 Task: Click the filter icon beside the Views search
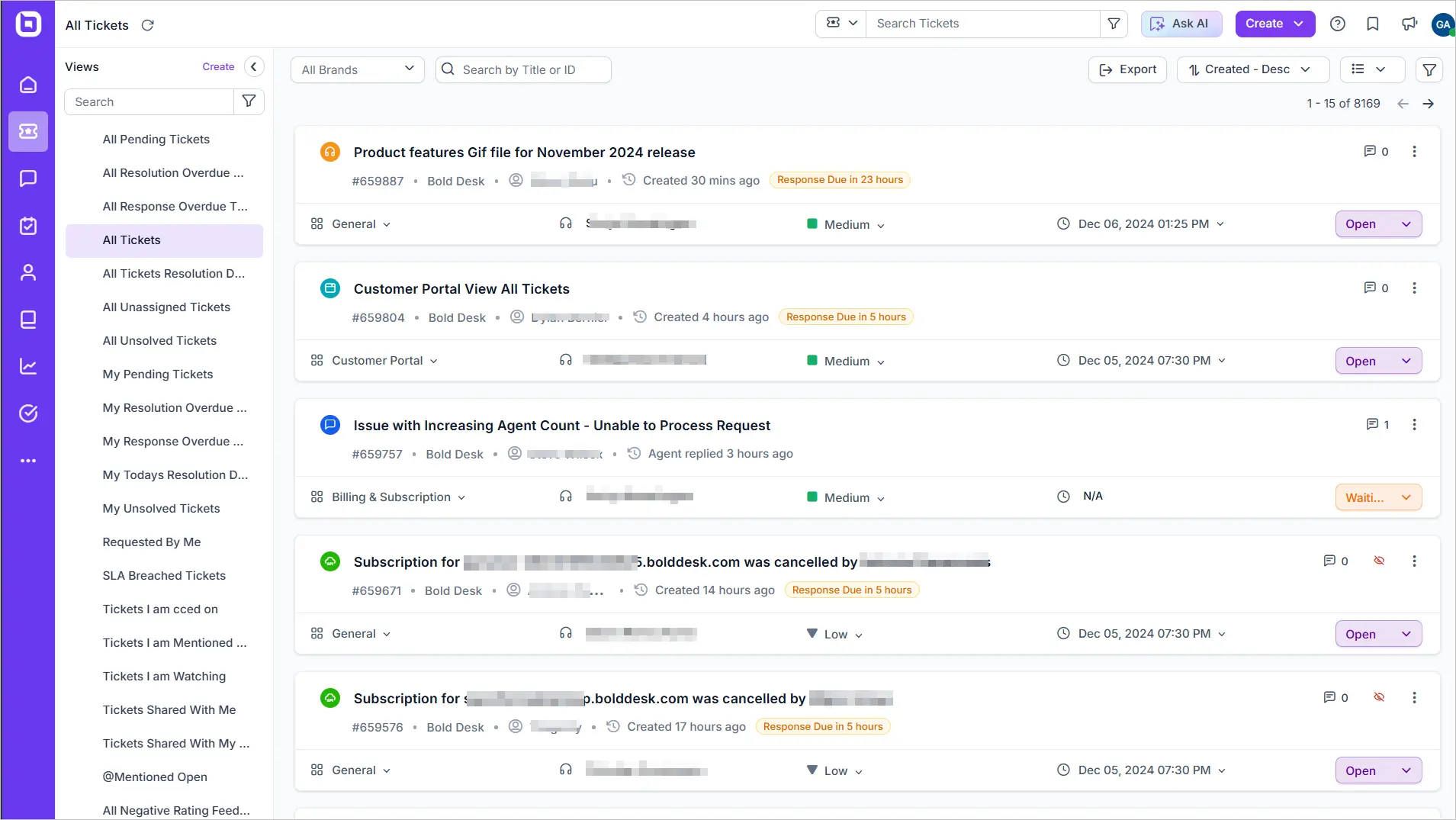249,101
